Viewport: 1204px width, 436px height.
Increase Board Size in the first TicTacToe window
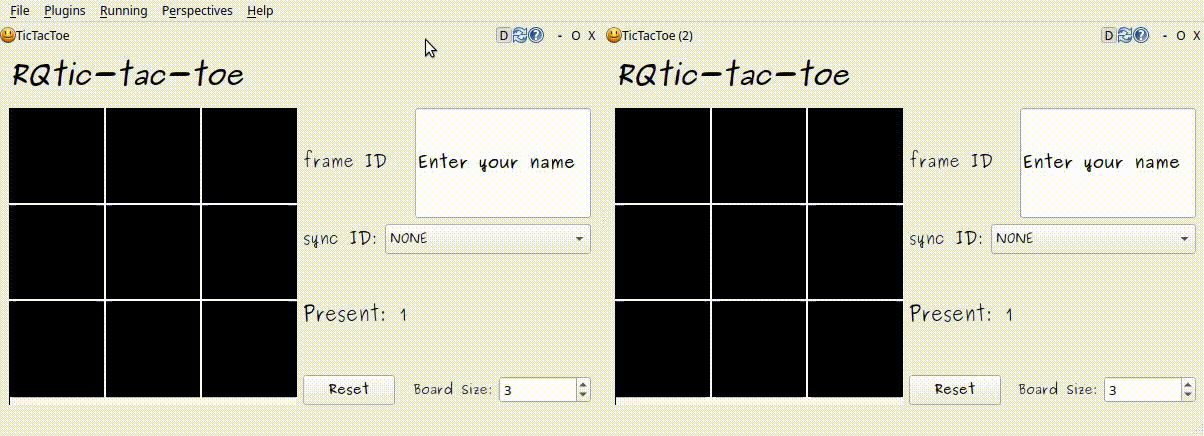tap(584, 384)
